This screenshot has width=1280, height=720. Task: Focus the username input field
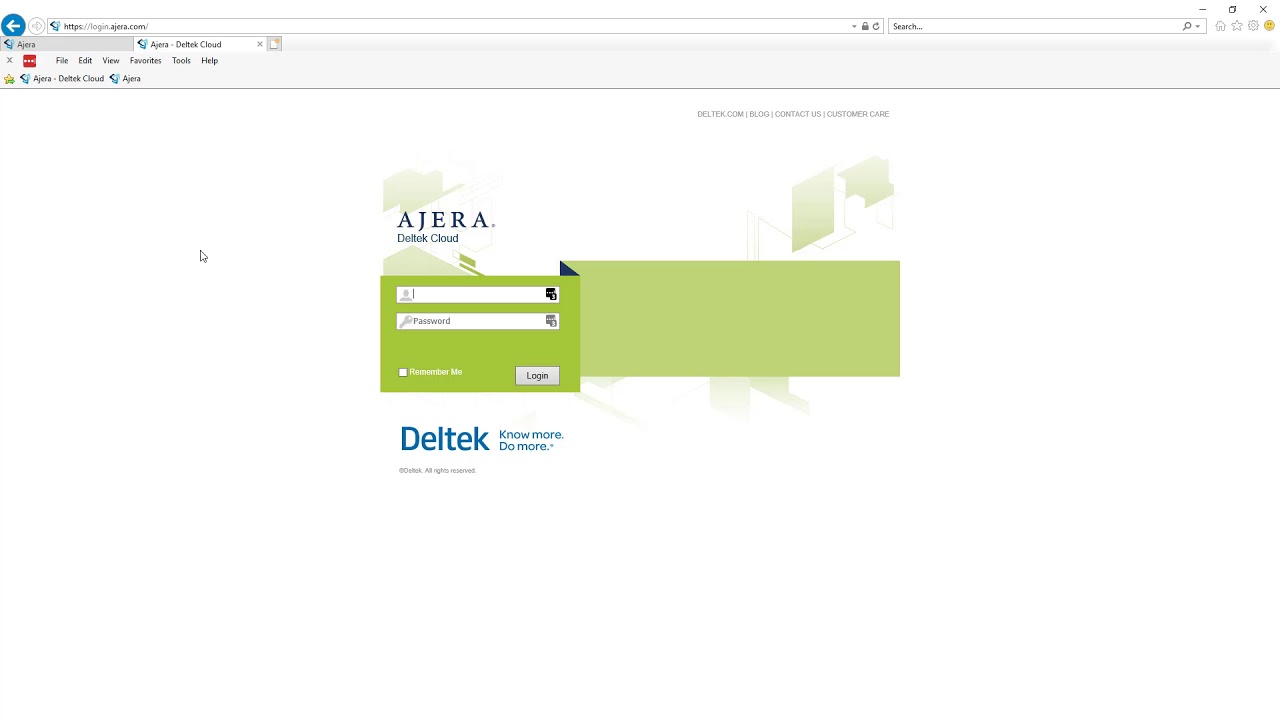[x=478, y=294]
